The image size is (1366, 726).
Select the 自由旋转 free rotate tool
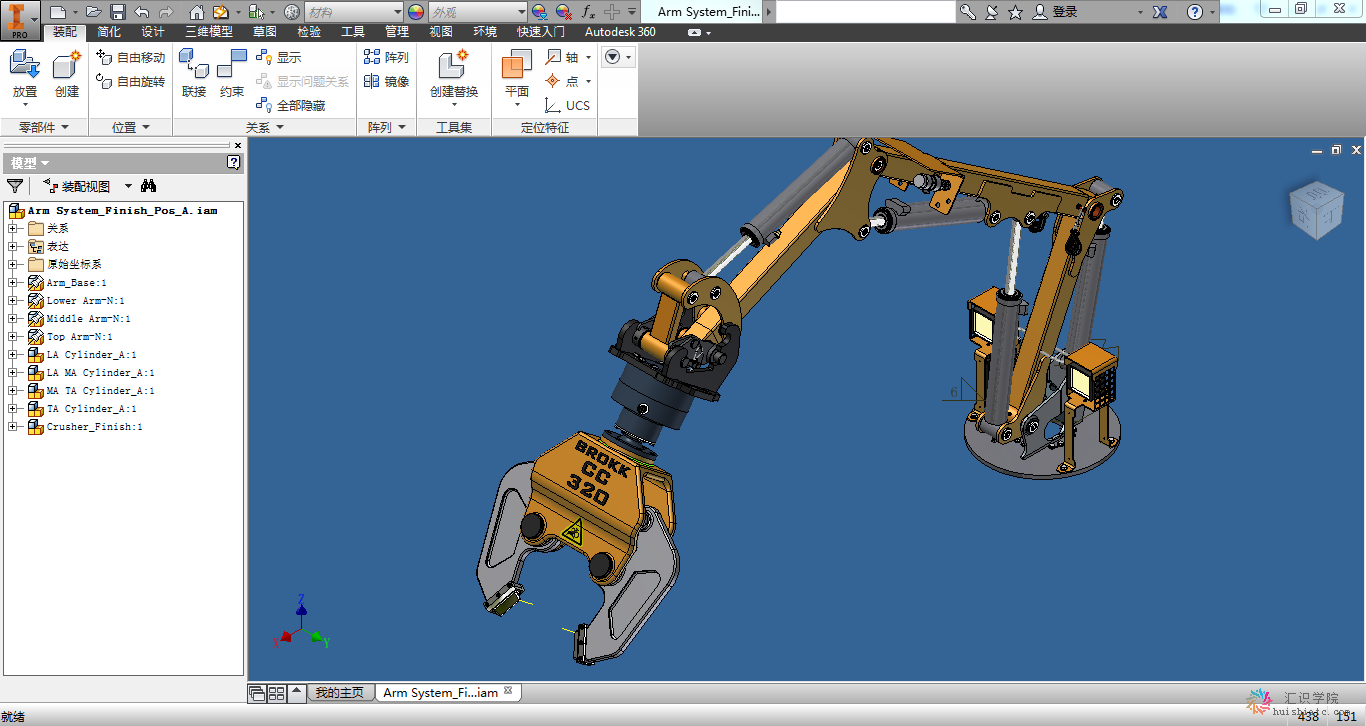point(130,82)
